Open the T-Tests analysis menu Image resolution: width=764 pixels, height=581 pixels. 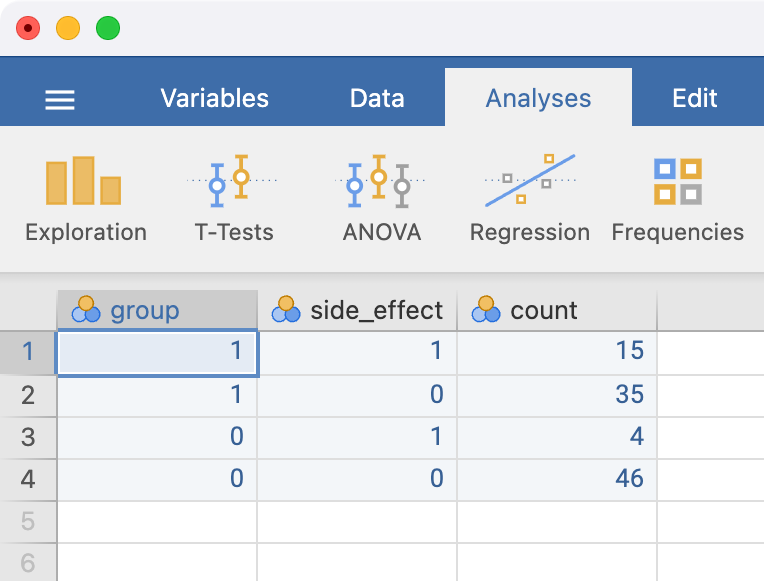(233, 200)
